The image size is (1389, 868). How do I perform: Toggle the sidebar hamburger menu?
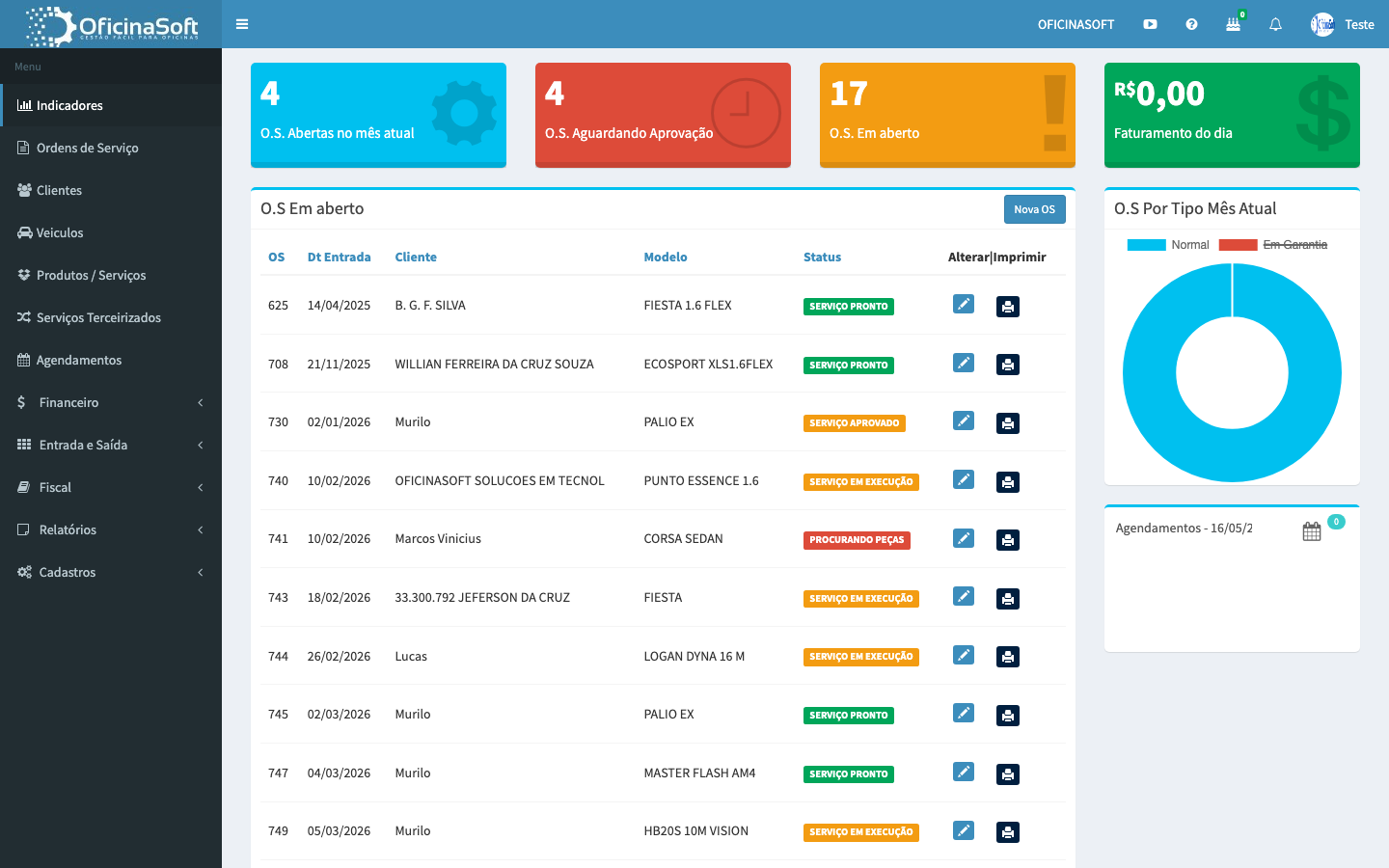pyautogui.click(x=242, y=24)
